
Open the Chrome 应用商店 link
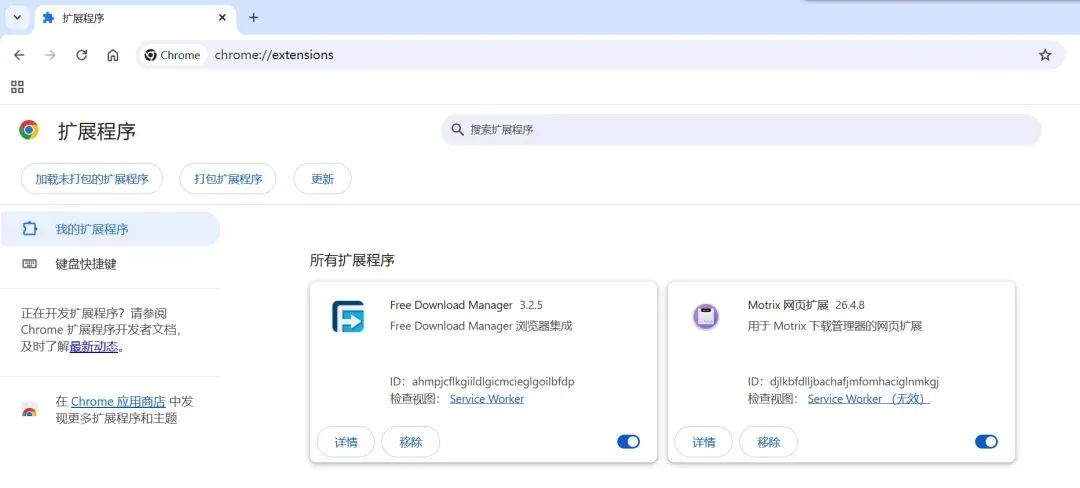[118, 401]
